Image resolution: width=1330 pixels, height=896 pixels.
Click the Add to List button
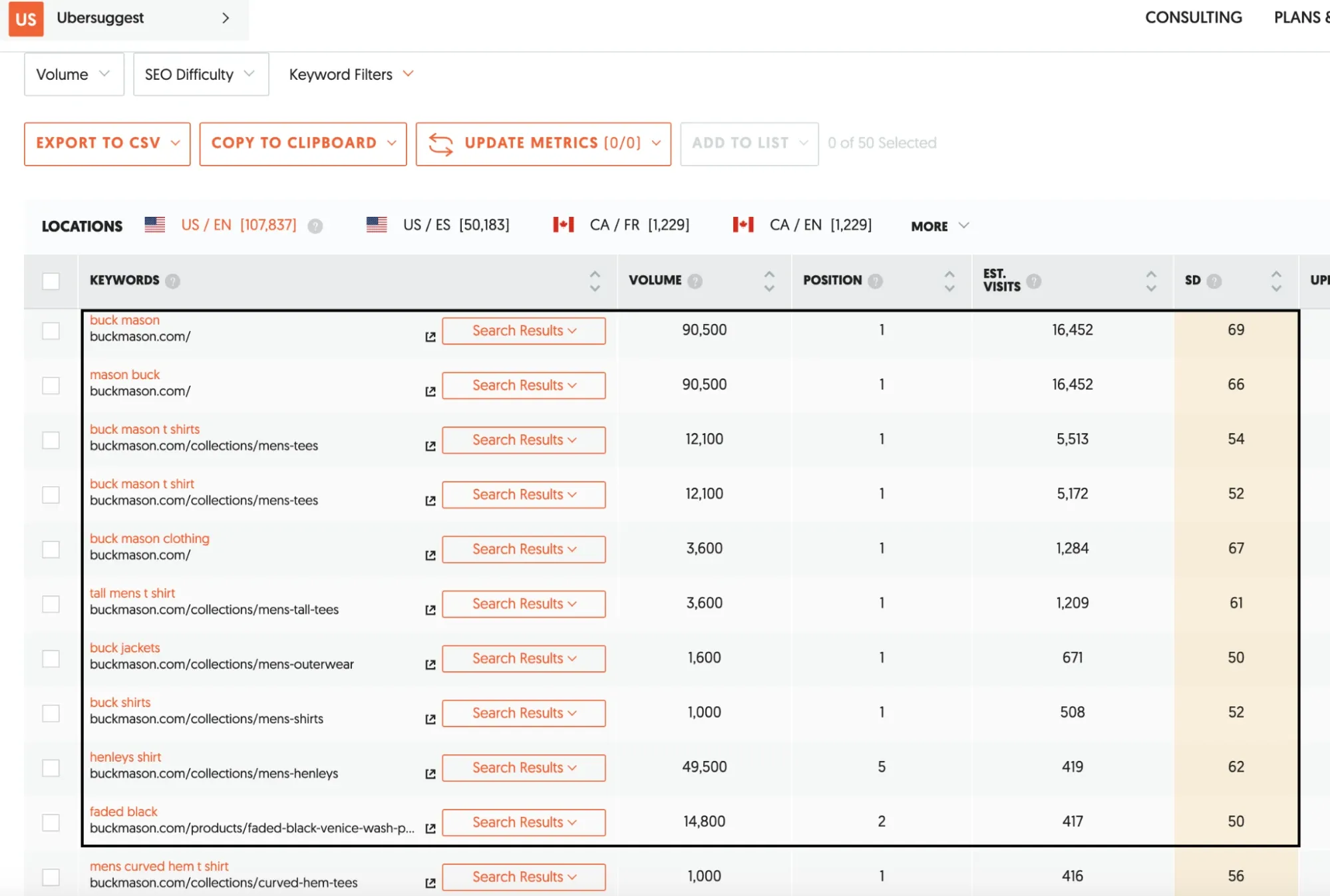749,144
